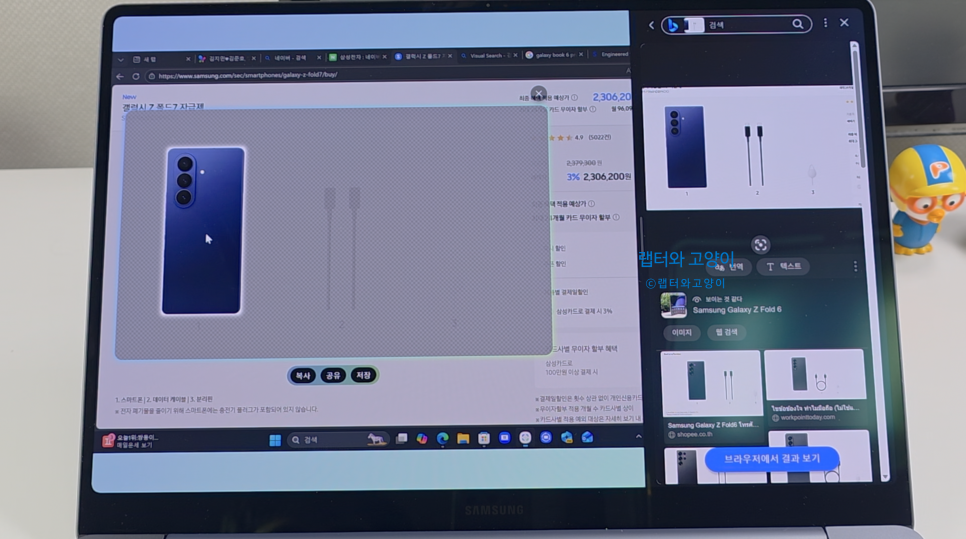
Task: Open the captured phone image thumbnail in the side panel
Action: point(752,148)
